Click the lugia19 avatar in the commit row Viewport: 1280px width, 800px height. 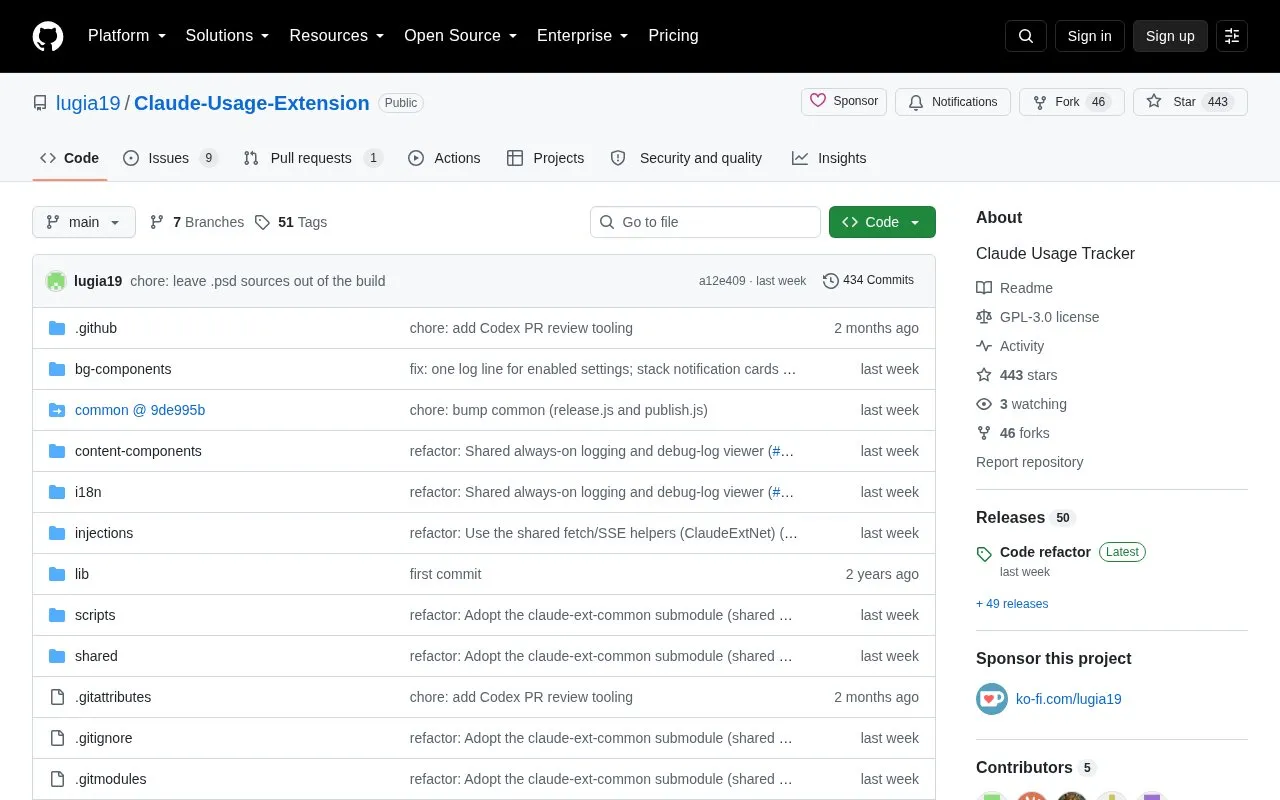point(56,281)
